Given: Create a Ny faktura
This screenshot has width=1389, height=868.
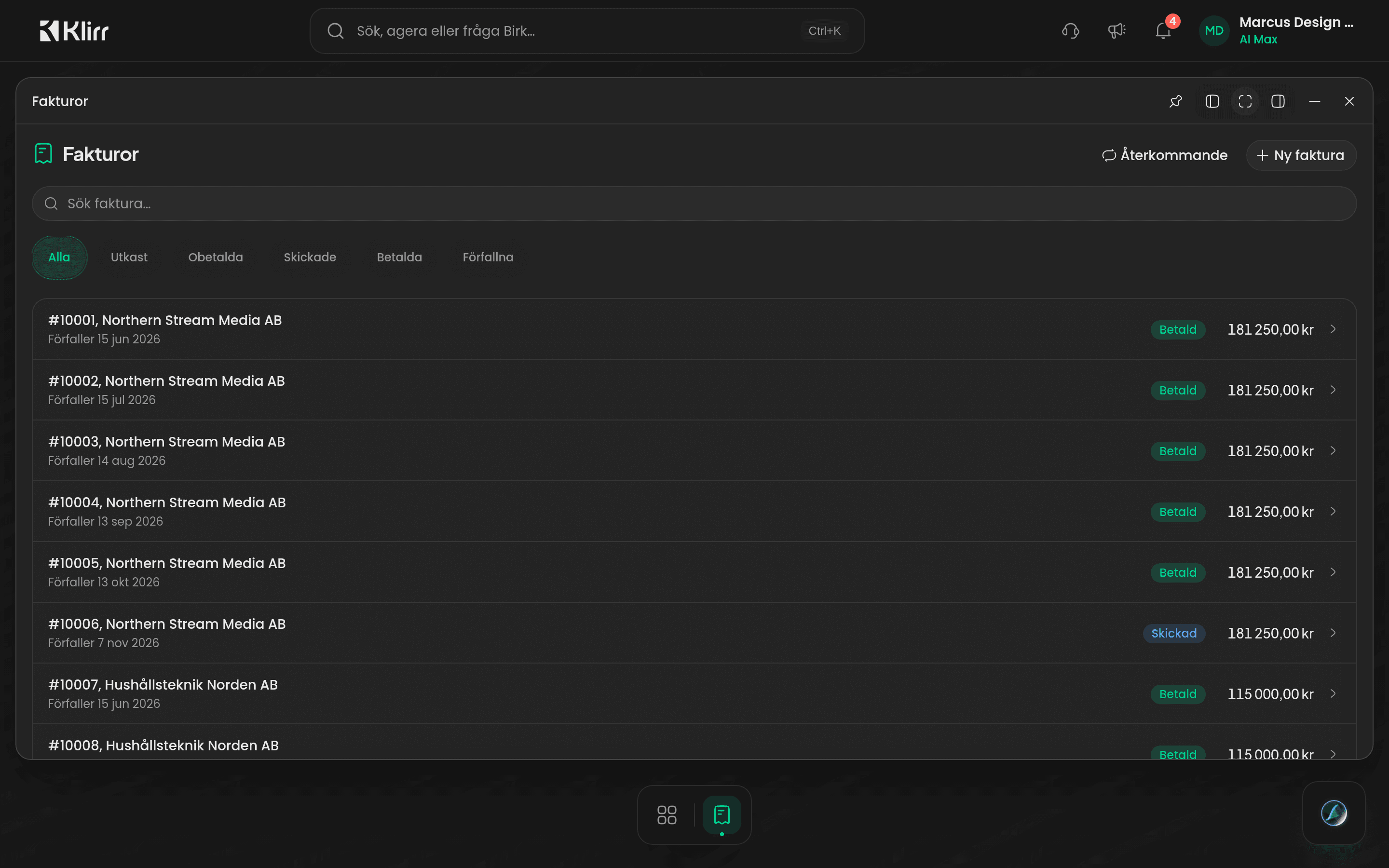Looking at the screenshot, I should 1301,155.
